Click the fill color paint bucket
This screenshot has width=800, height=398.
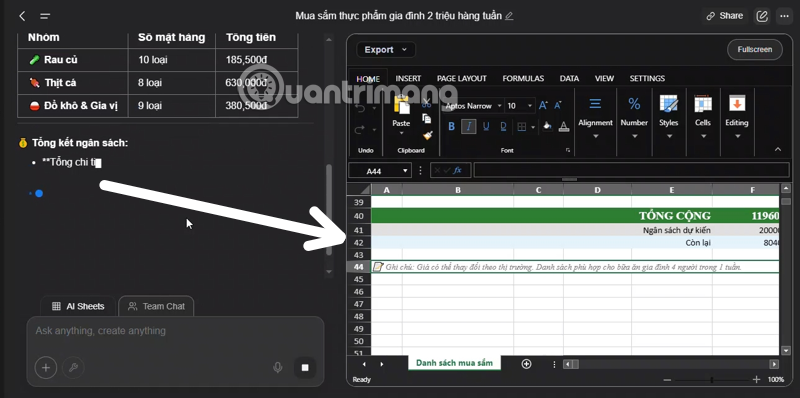click(x=547, y=127)
